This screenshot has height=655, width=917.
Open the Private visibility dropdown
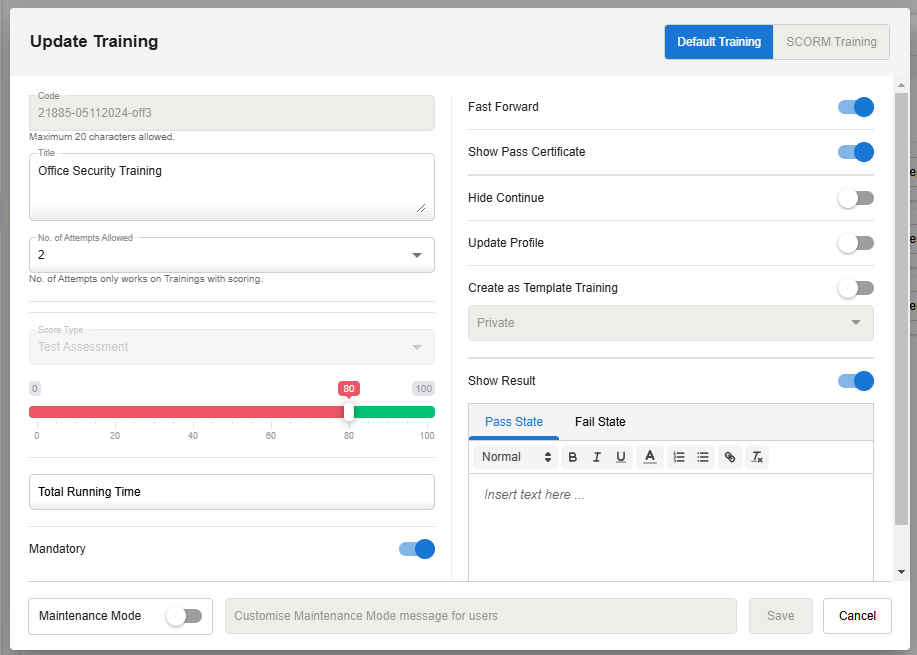point(670,323)
